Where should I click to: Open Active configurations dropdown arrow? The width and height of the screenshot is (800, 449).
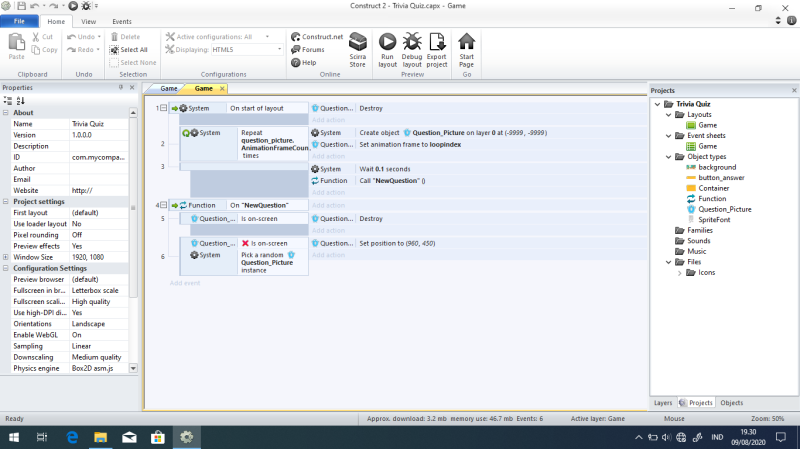coord(267,37)
